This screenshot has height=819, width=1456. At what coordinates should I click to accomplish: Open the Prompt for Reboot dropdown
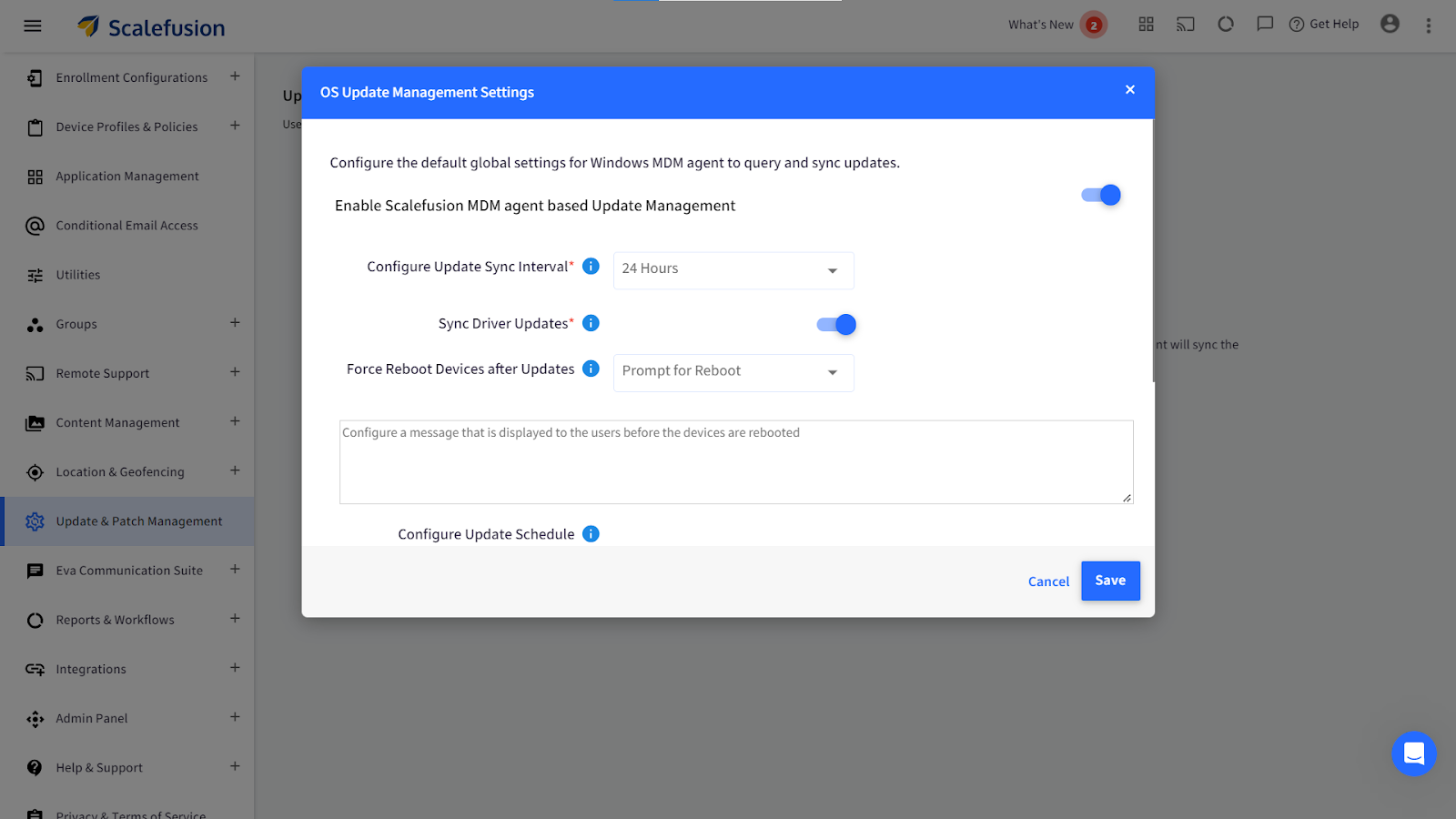[733, 372]
